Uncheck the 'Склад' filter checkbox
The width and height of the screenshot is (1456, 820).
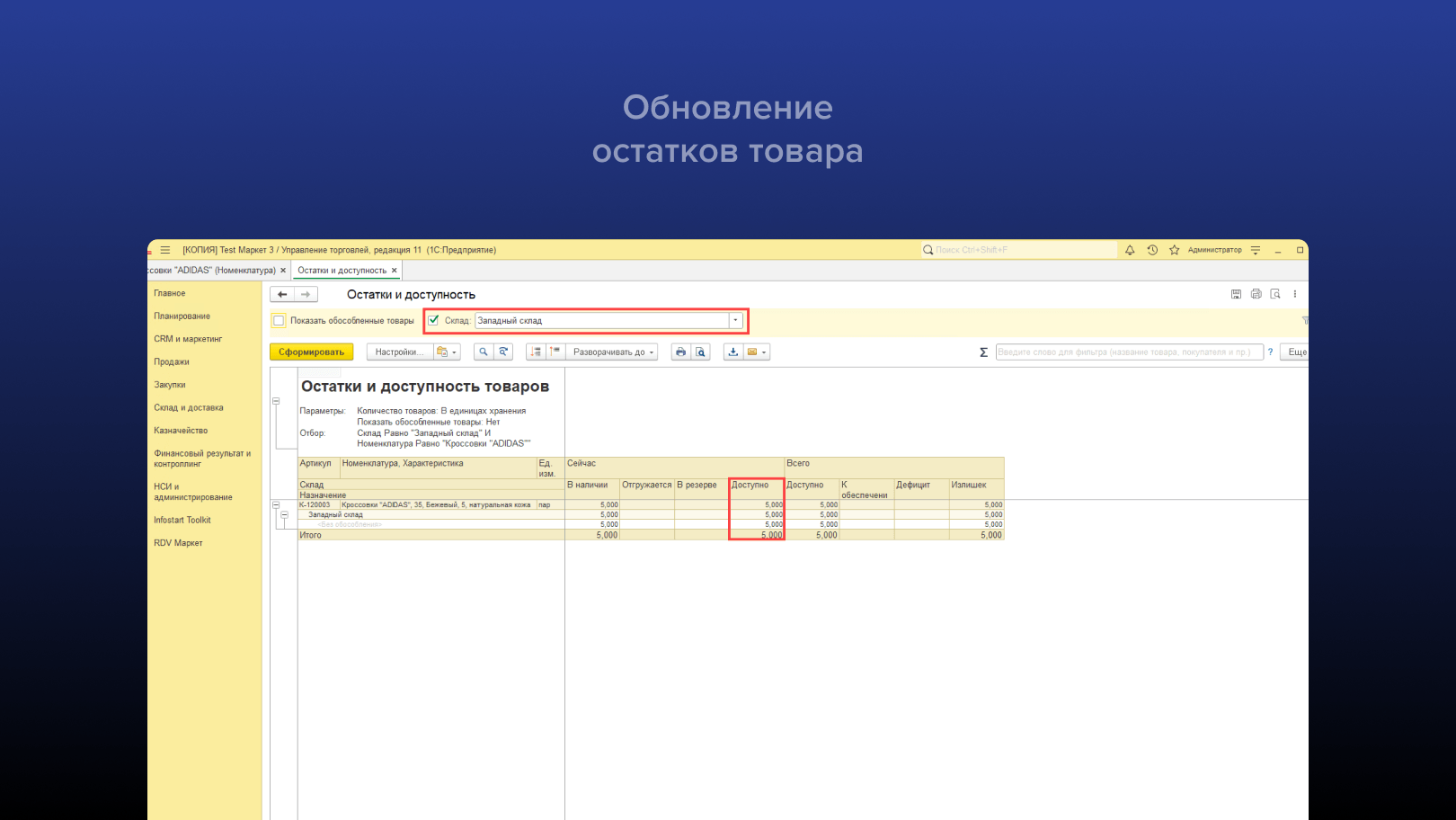click(434, 320)
